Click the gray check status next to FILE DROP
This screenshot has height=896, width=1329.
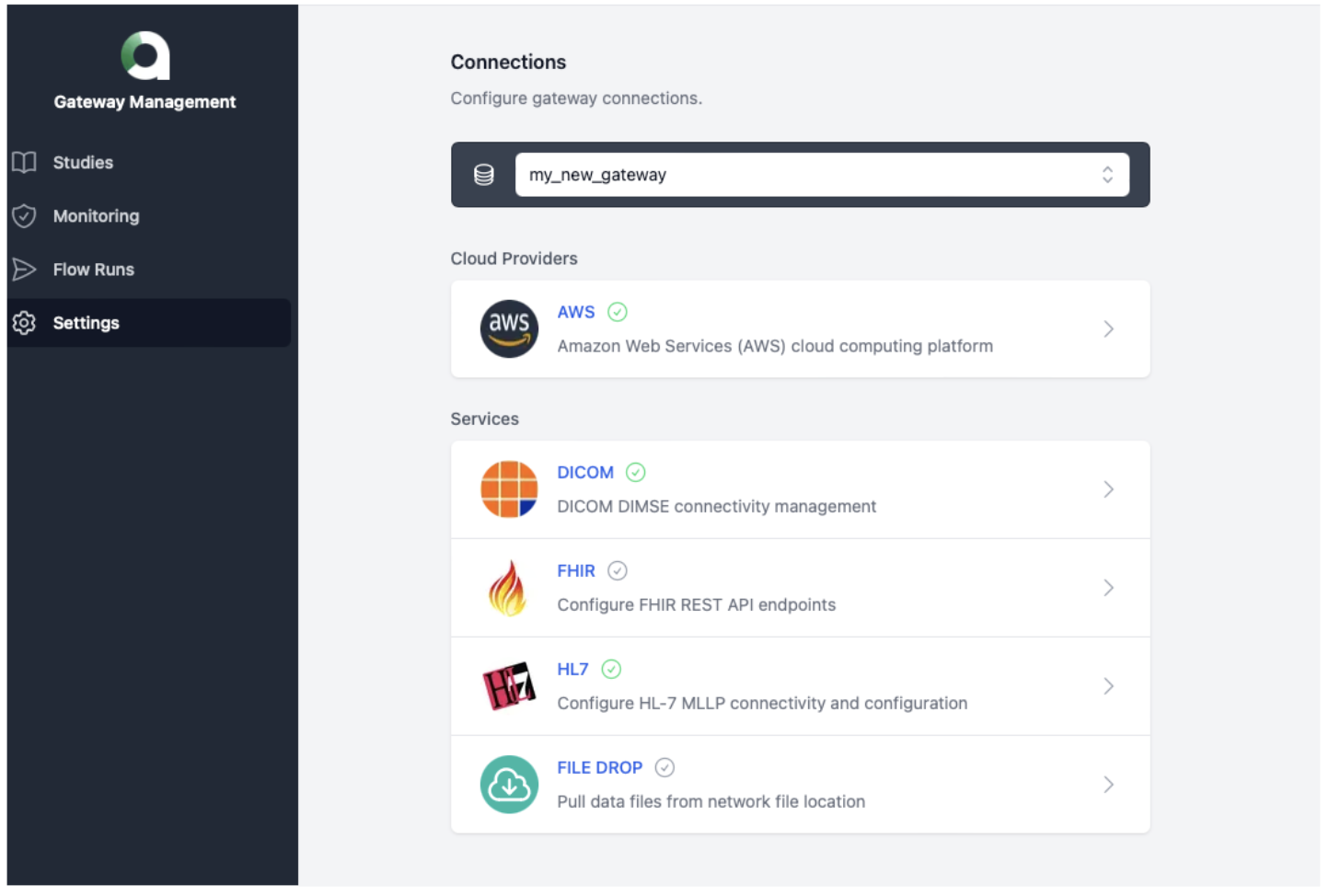pyautogui.click(x=664, y=767)
